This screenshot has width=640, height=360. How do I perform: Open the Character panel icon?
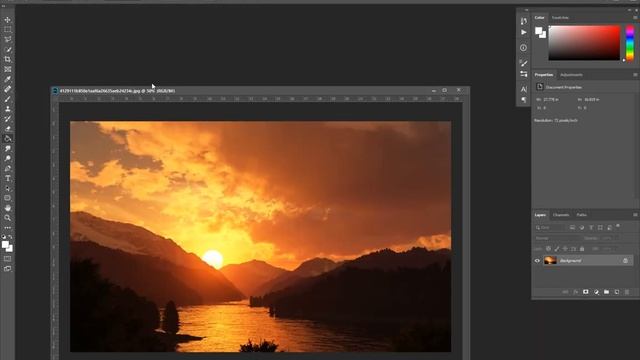point(524,89)
